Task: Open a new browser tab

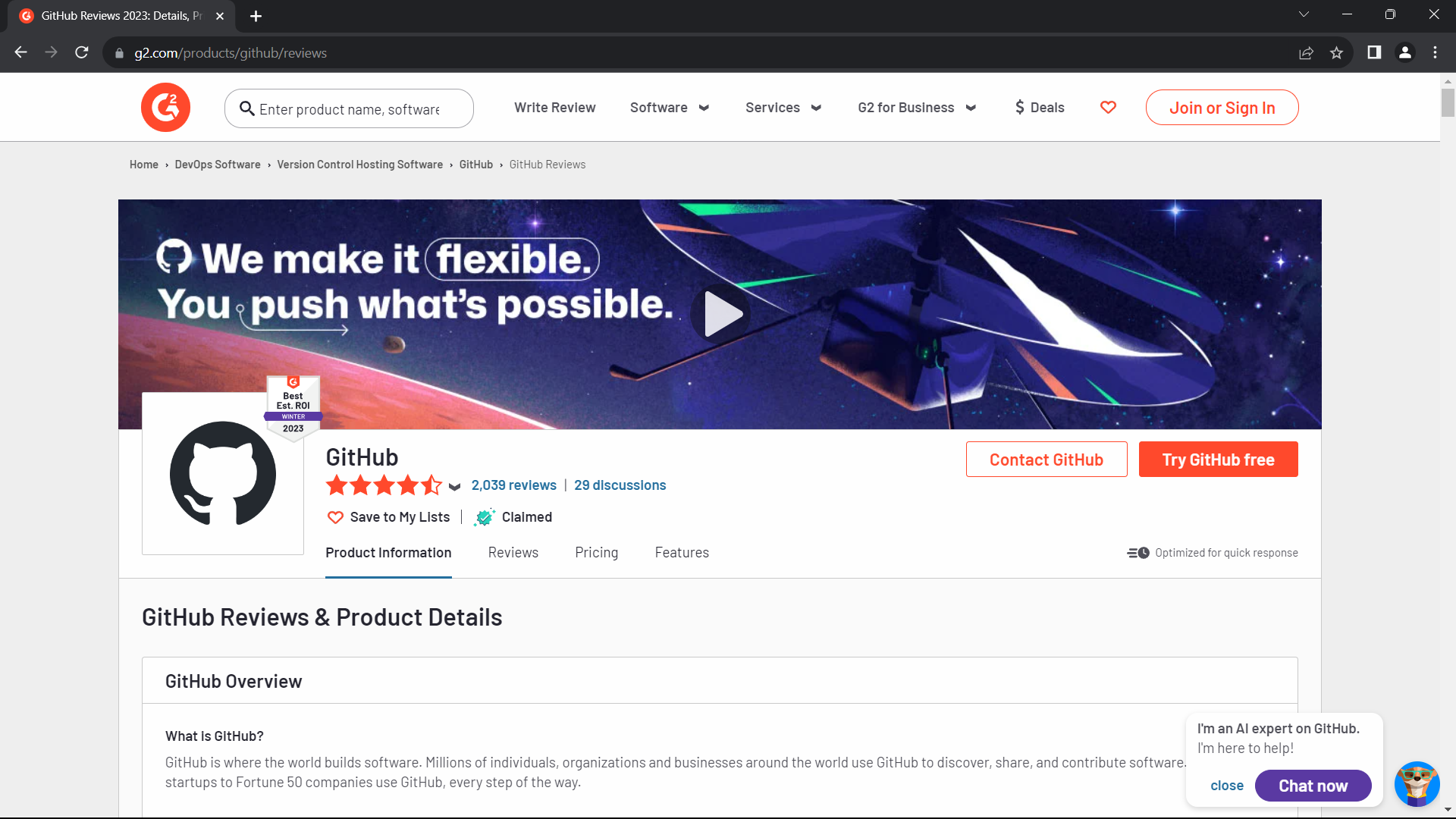Action: coord(256,16)
